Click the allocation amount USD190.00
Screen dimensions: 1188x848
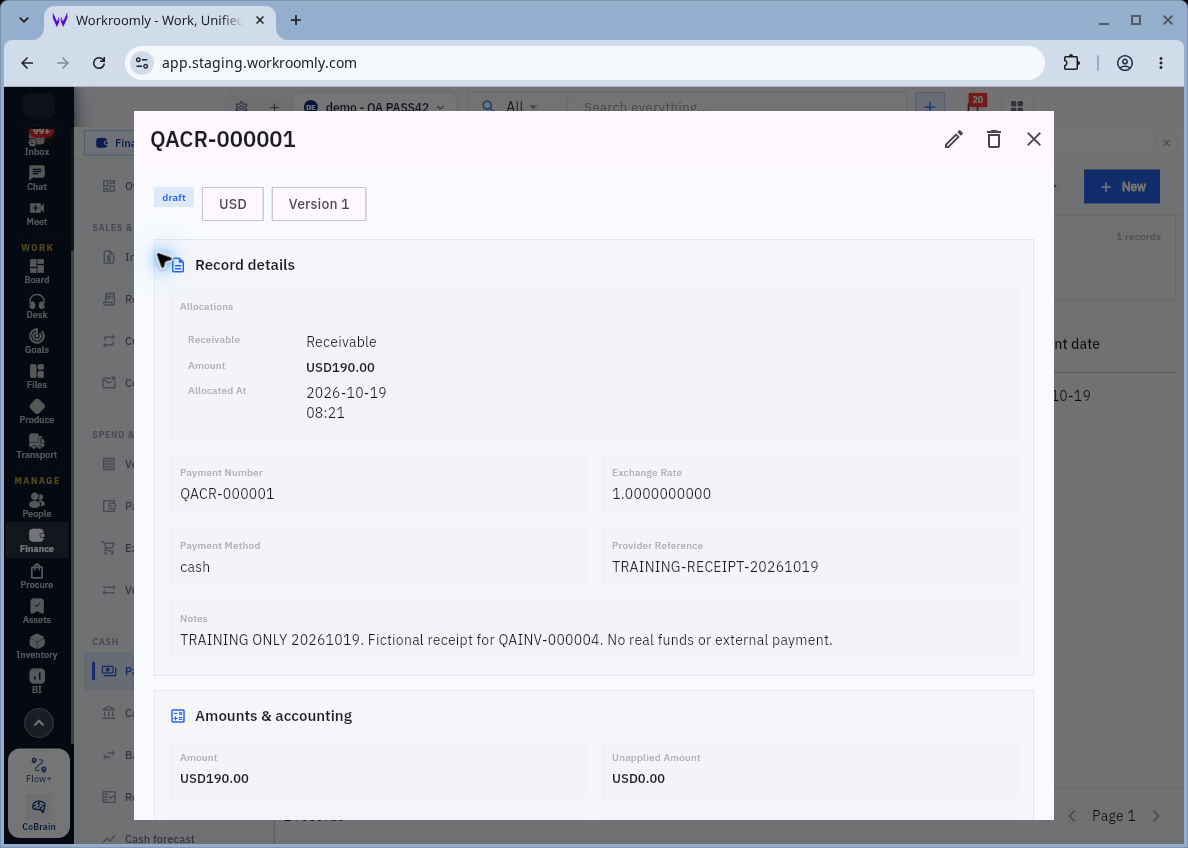(x=340, y=368)
